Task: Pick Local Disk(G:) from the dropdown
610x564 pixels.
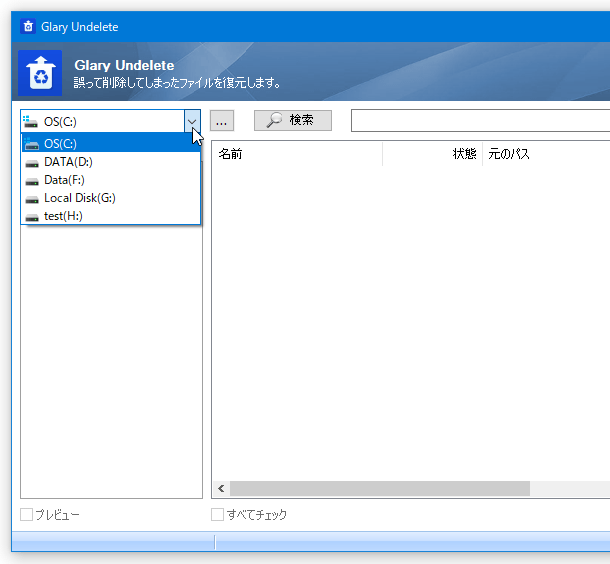Action: pyautogui.click(x=111, y=198)
